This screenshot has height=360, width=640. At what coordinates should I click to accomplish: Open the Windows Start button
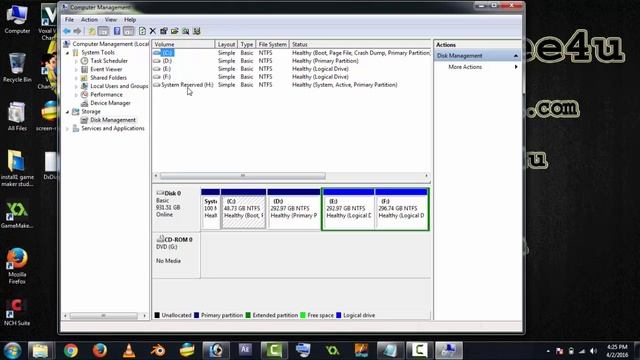[13, 350]
